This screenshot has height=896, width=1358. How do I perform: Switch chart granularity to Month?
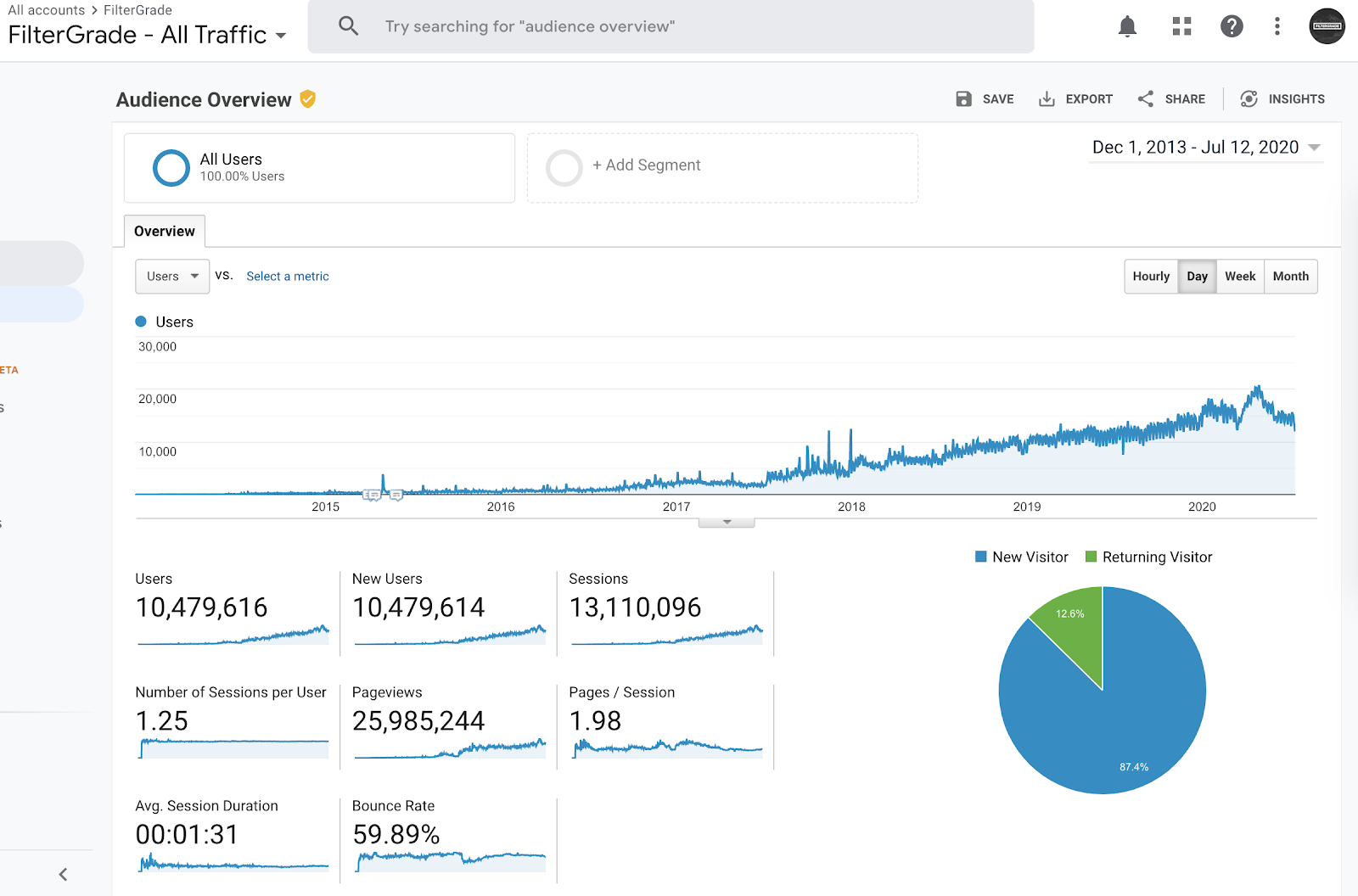[x=1290, y=277]
